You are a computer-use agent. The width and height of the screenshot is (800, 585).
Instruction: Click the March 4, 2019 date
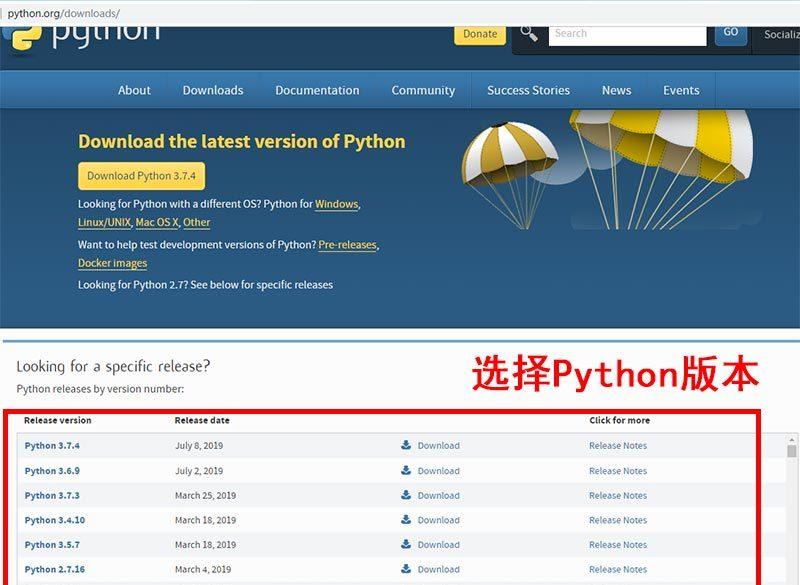tap(203, 569)
